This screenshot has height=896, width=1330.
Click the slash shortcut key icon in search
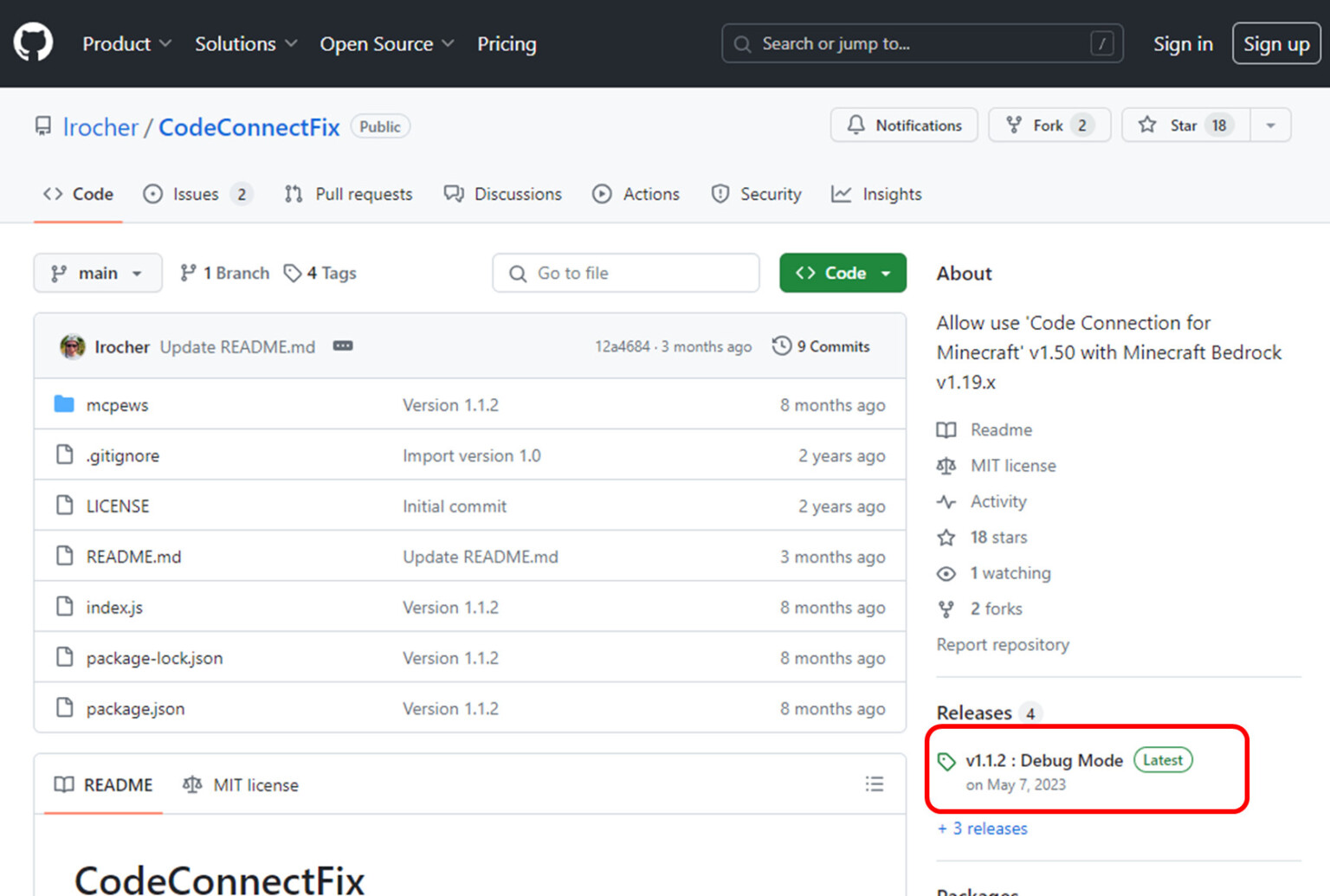(1102, 43)
